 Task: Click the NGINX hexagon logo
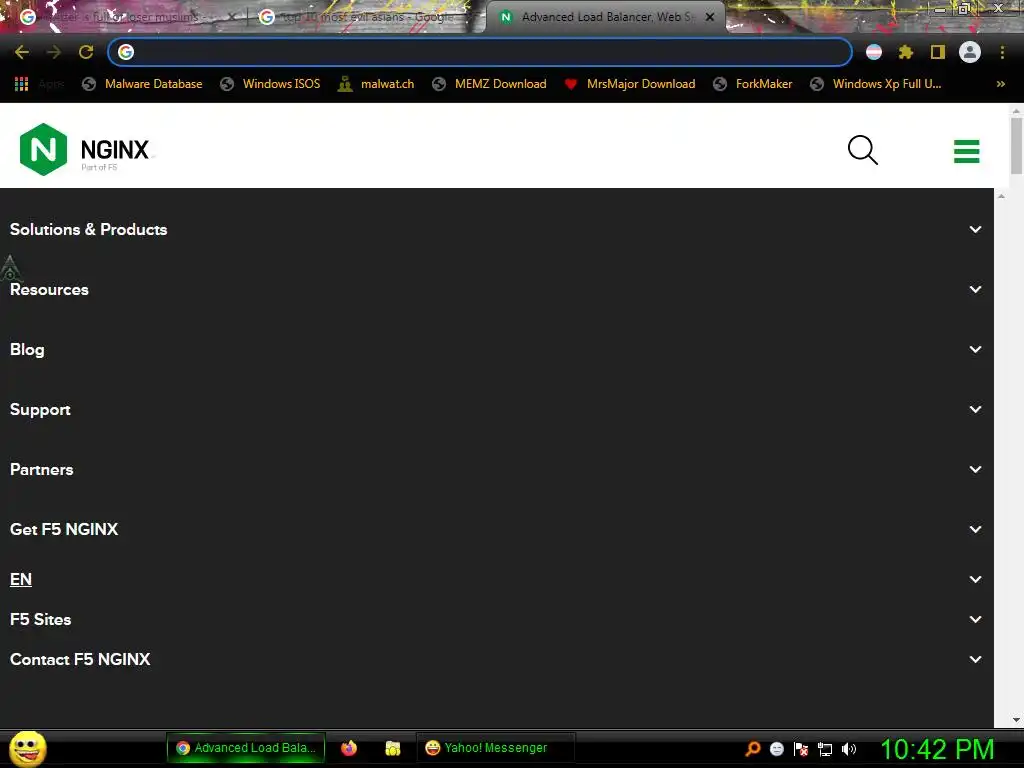tap(44, 150)
